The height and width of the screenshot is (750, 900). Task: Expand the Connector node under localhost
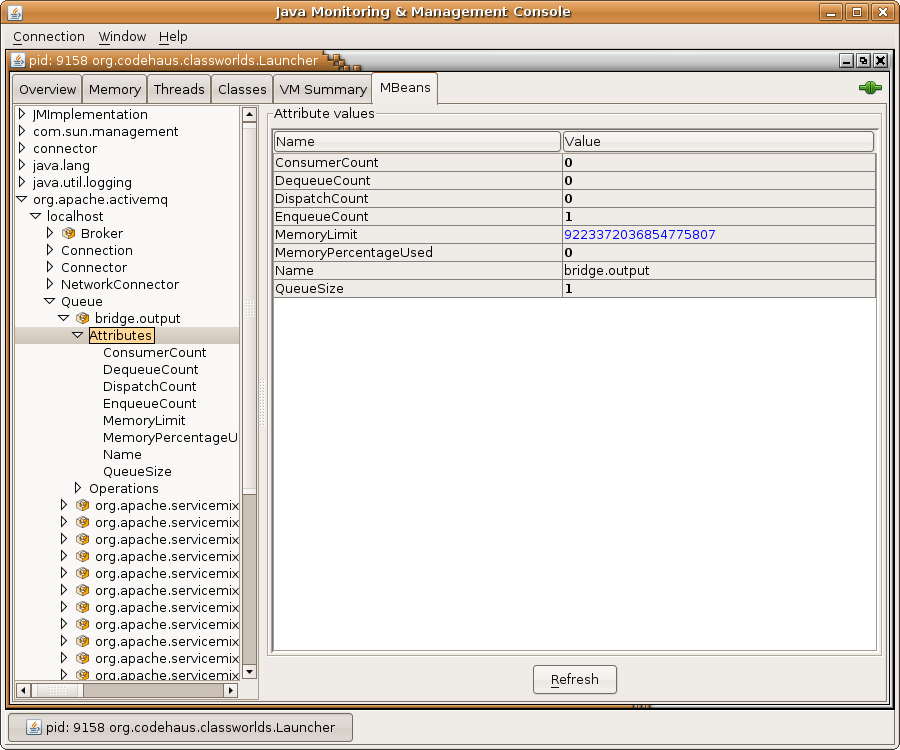pyautogui.click(x=50, y=267)
